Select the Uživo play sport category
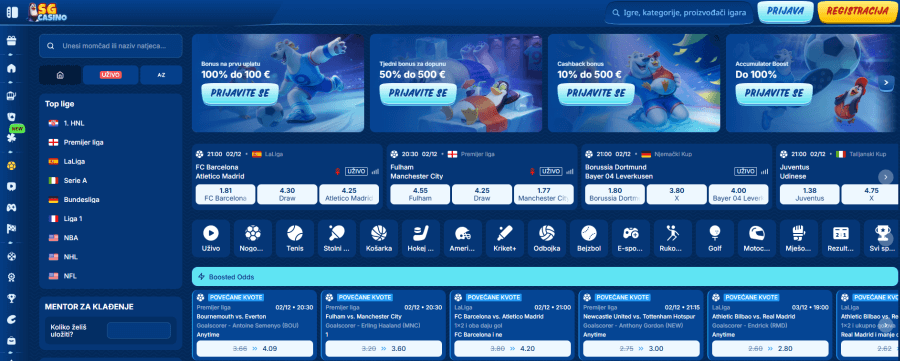 [x=211, y=238]
